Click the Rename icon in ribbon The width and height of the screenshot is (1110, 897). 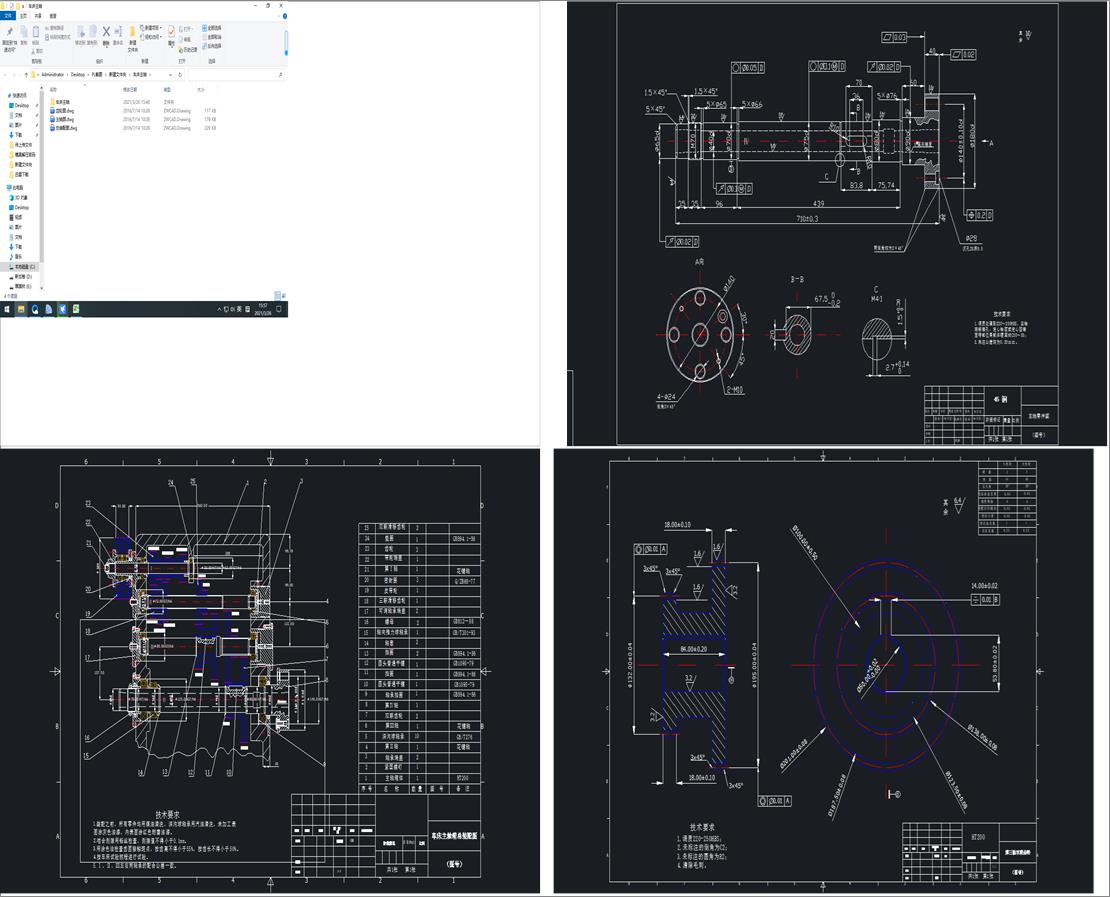tap(118, 35)
